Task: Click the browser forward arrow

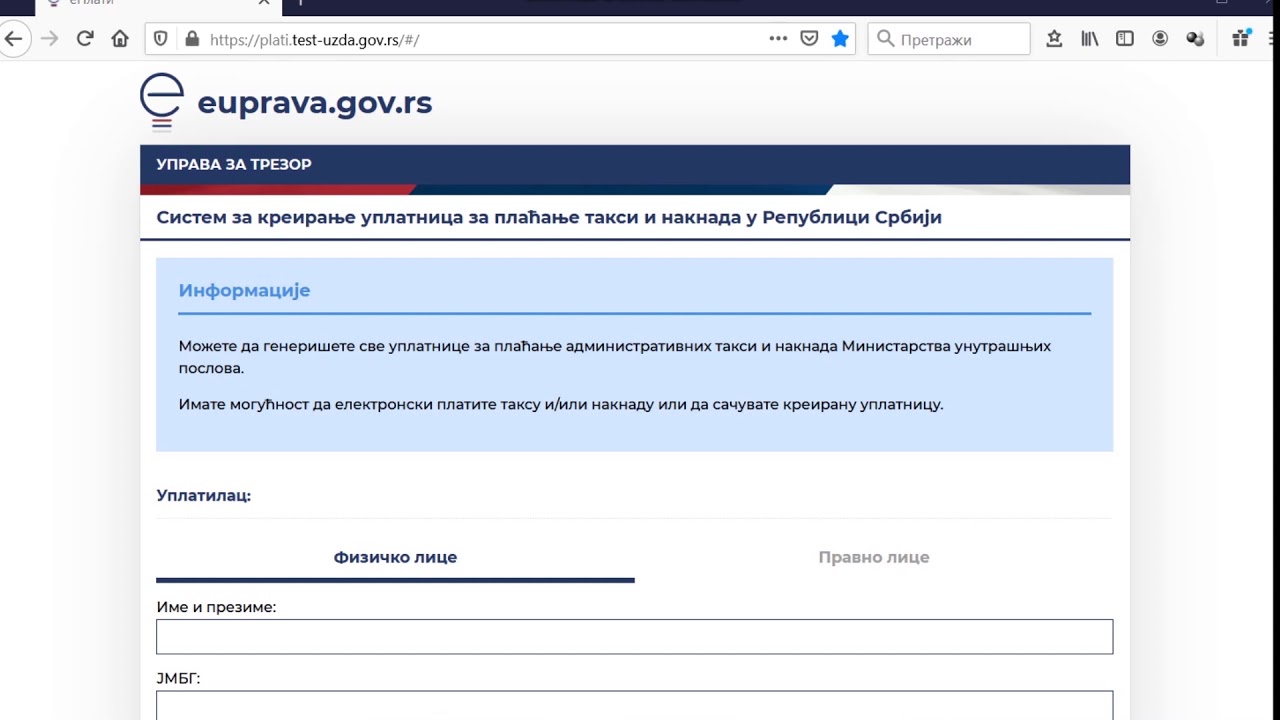Action: coord(49,39)
